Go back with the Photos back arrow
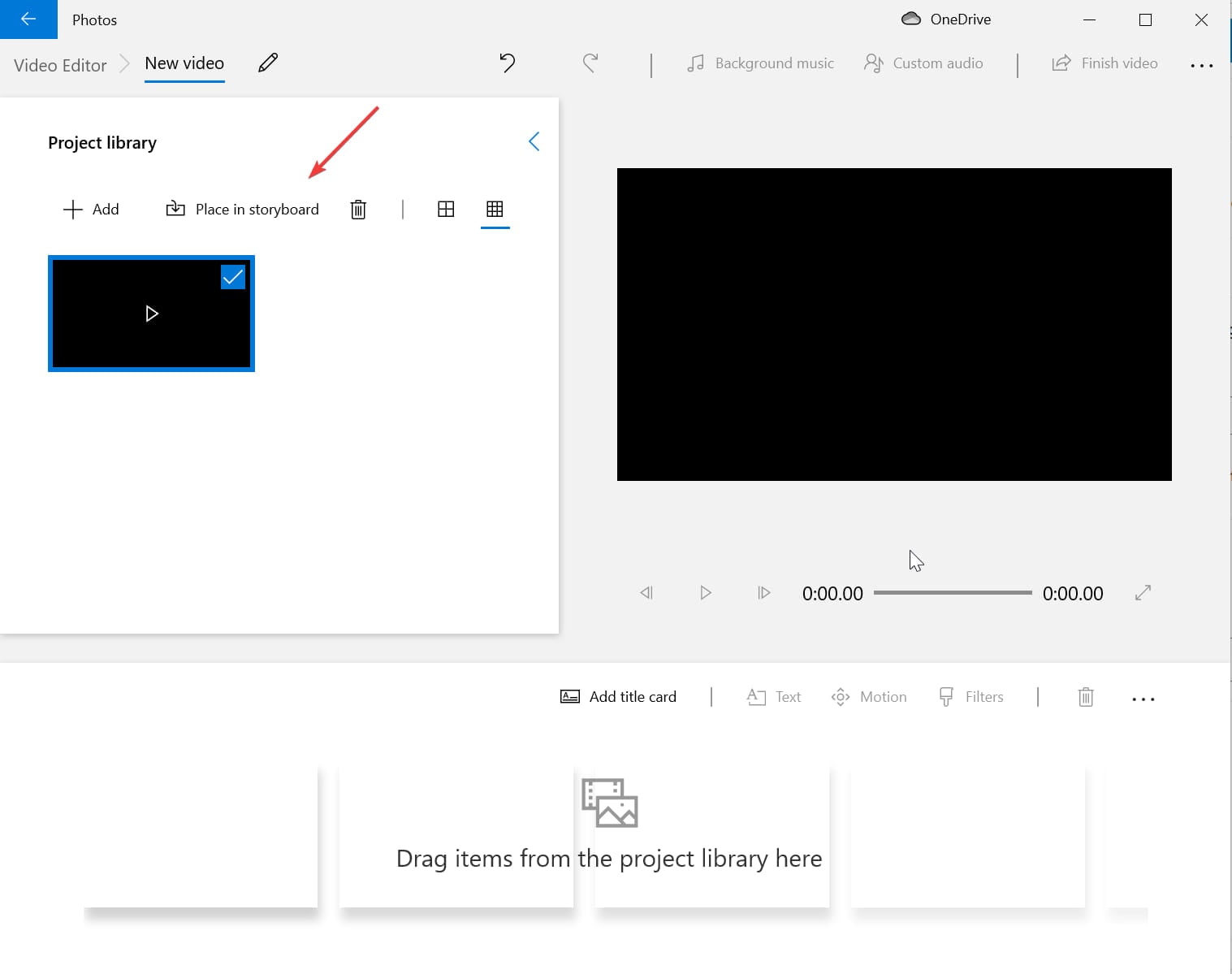1232x974 pixels. pos(28,19)
